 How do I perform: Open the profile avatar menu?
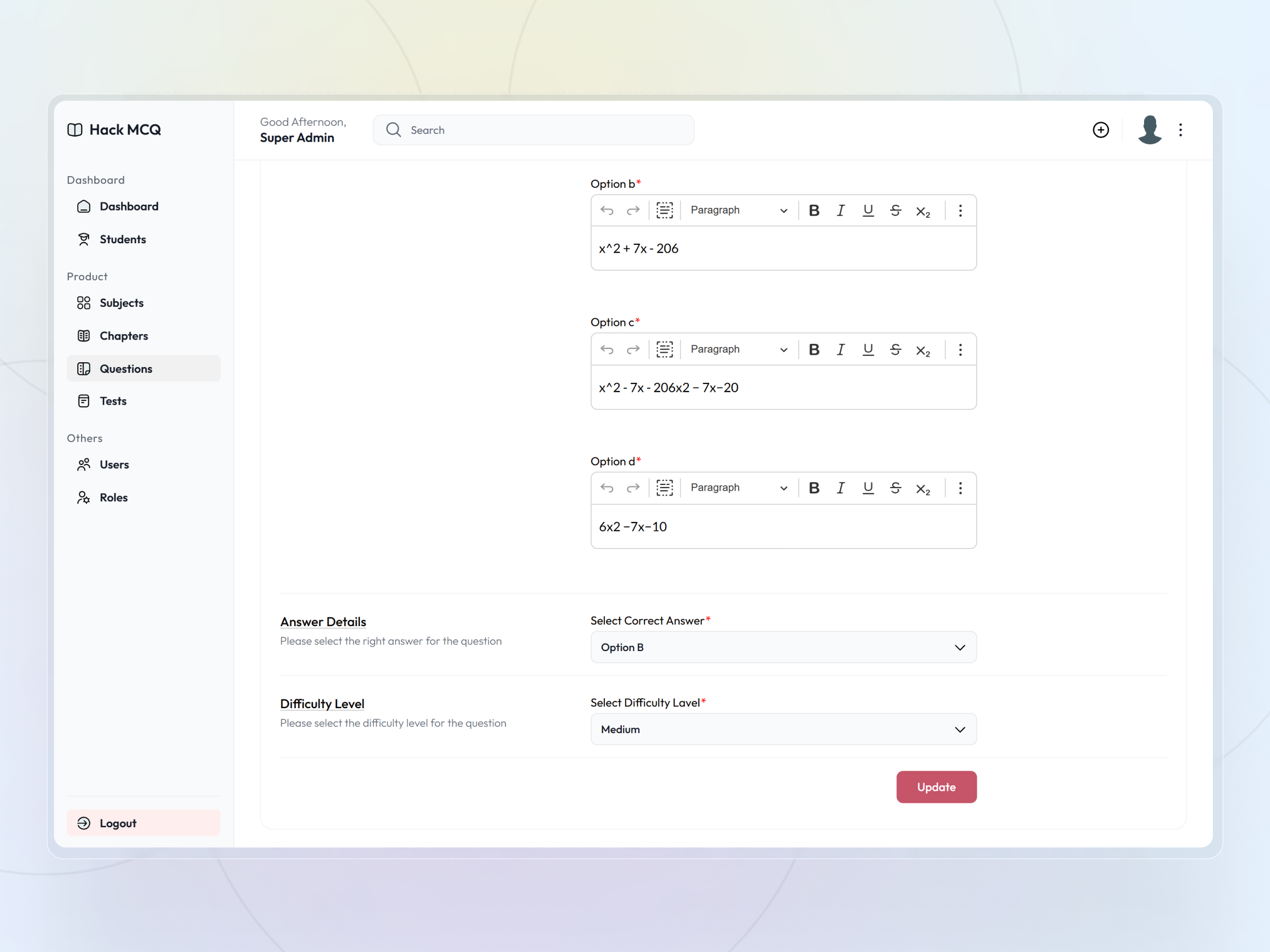tap(1150, 130)
